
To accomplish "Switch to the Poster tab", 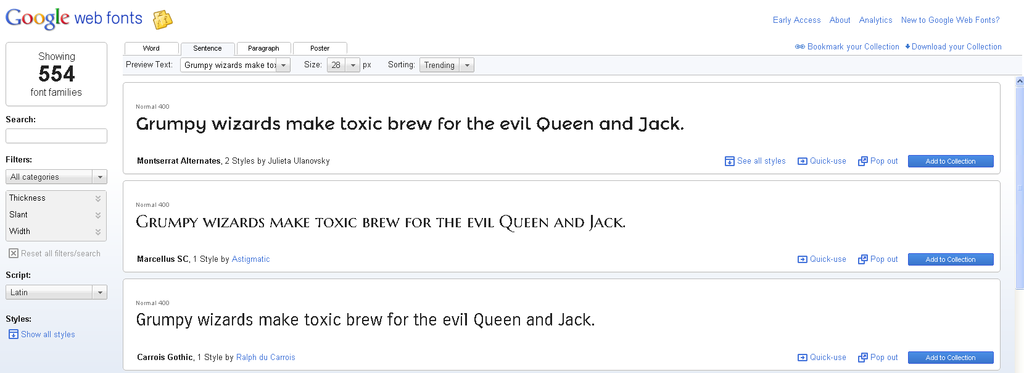I will pos(320,48).
